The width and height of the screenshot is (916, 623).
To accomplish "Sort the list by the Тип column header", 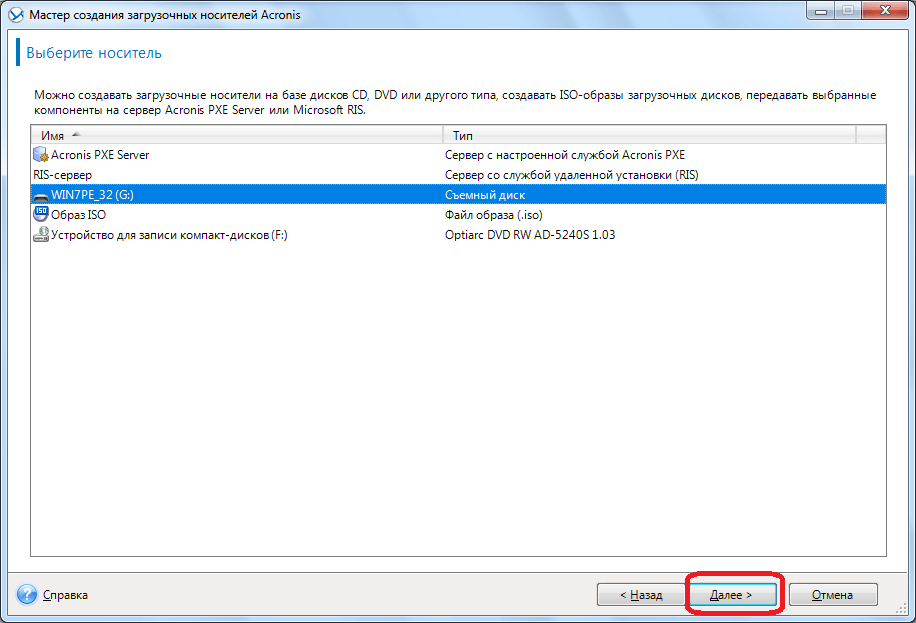I will pos(650,136).
